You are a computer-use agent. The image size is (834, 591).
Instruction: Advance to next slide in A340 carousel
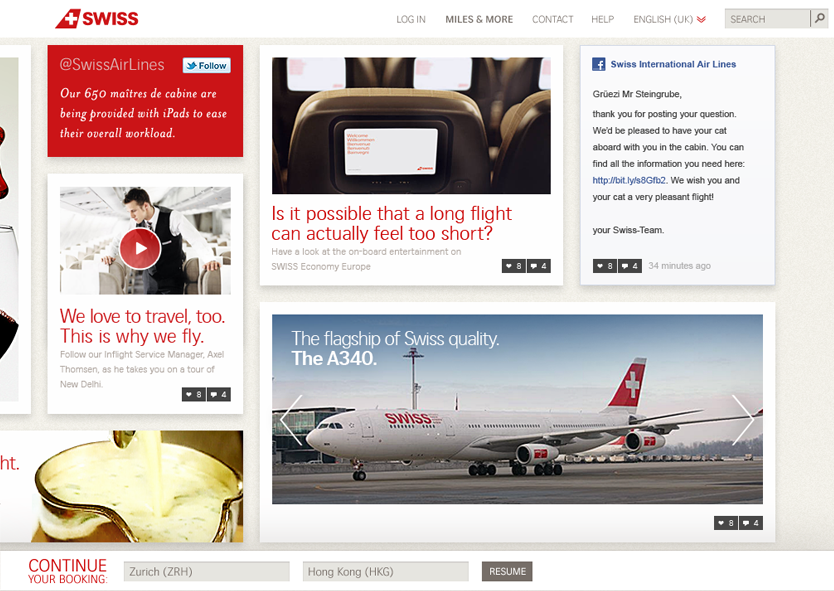tap(743, 420)
